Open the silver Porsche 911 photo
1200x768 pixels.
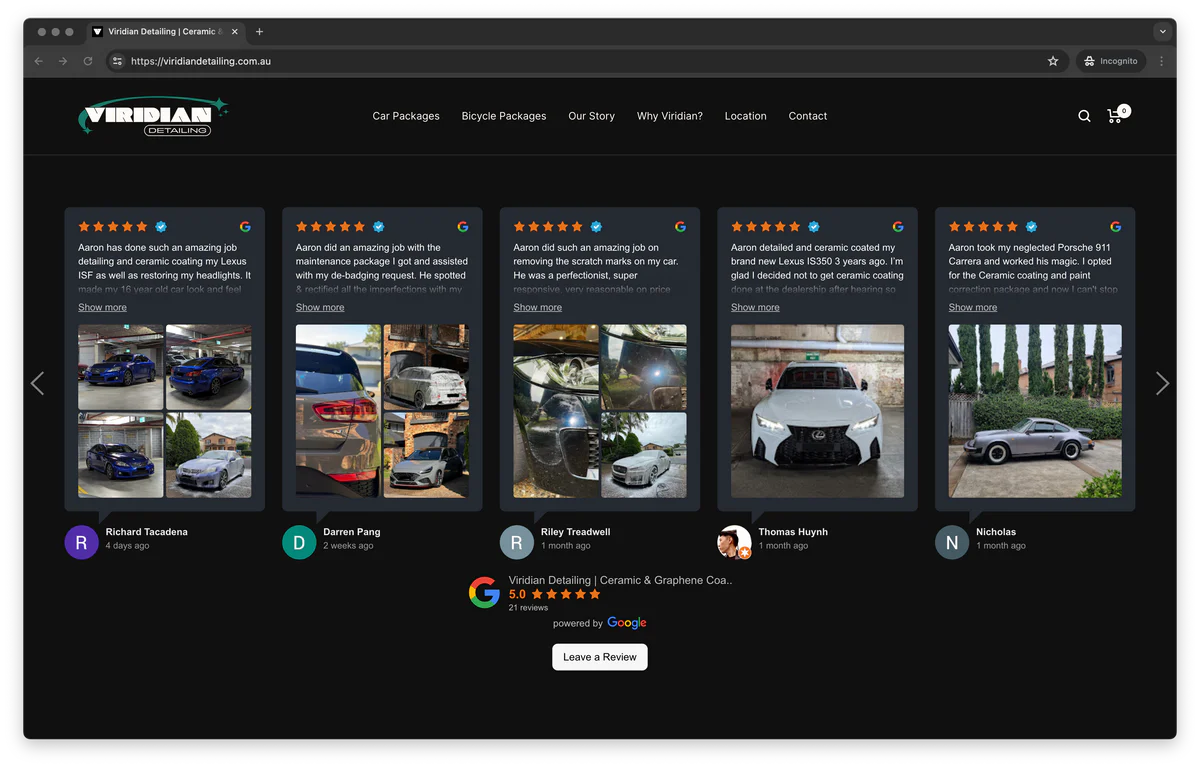(1035, 411)
